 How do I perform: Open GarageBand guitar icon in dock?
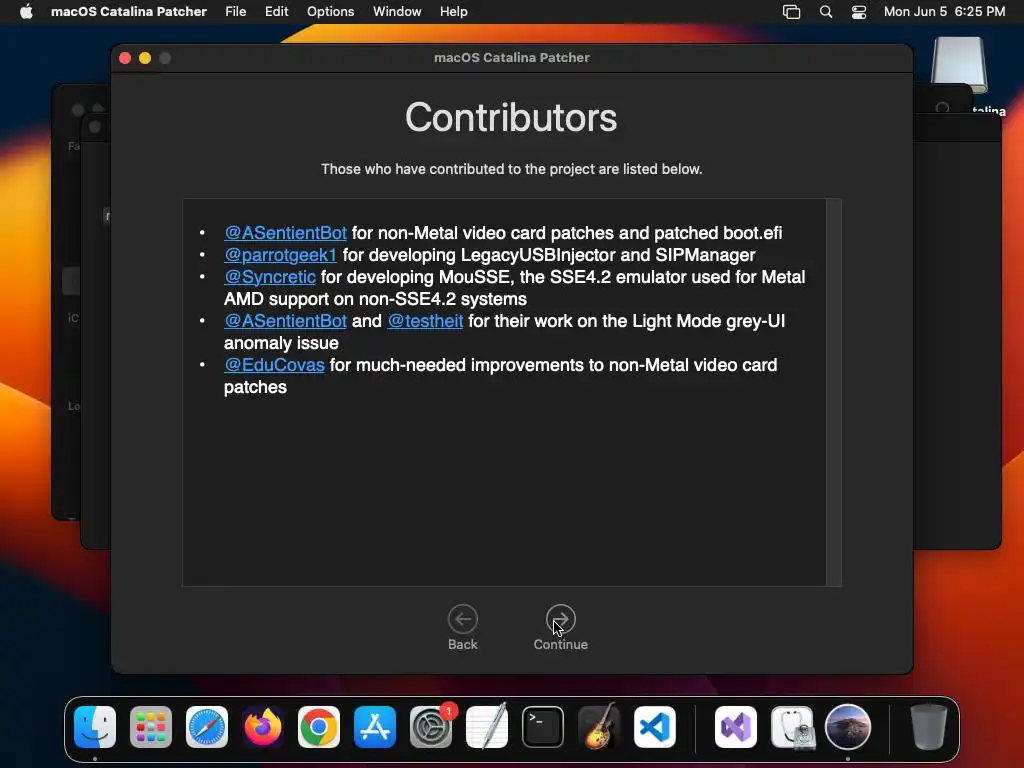coord(599,727)
